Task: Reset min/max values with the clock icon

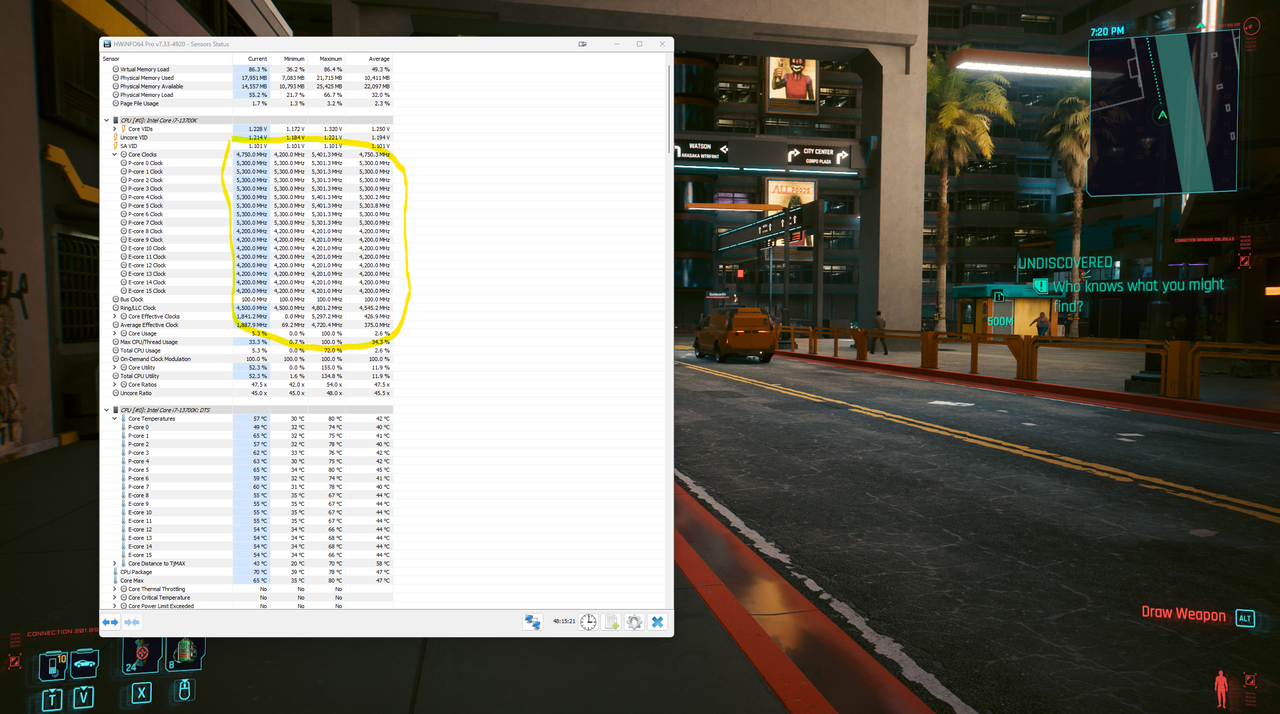Action: tap(588, 622)
